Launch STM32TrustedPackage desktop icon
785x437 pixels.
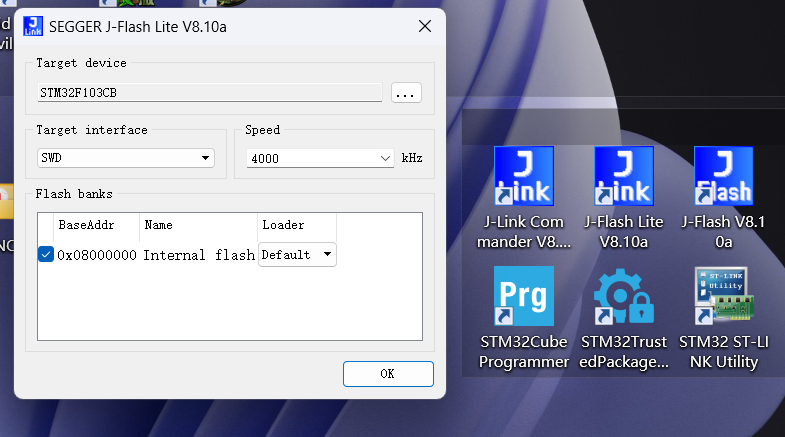pyautogui.click(x=624, y=318)
